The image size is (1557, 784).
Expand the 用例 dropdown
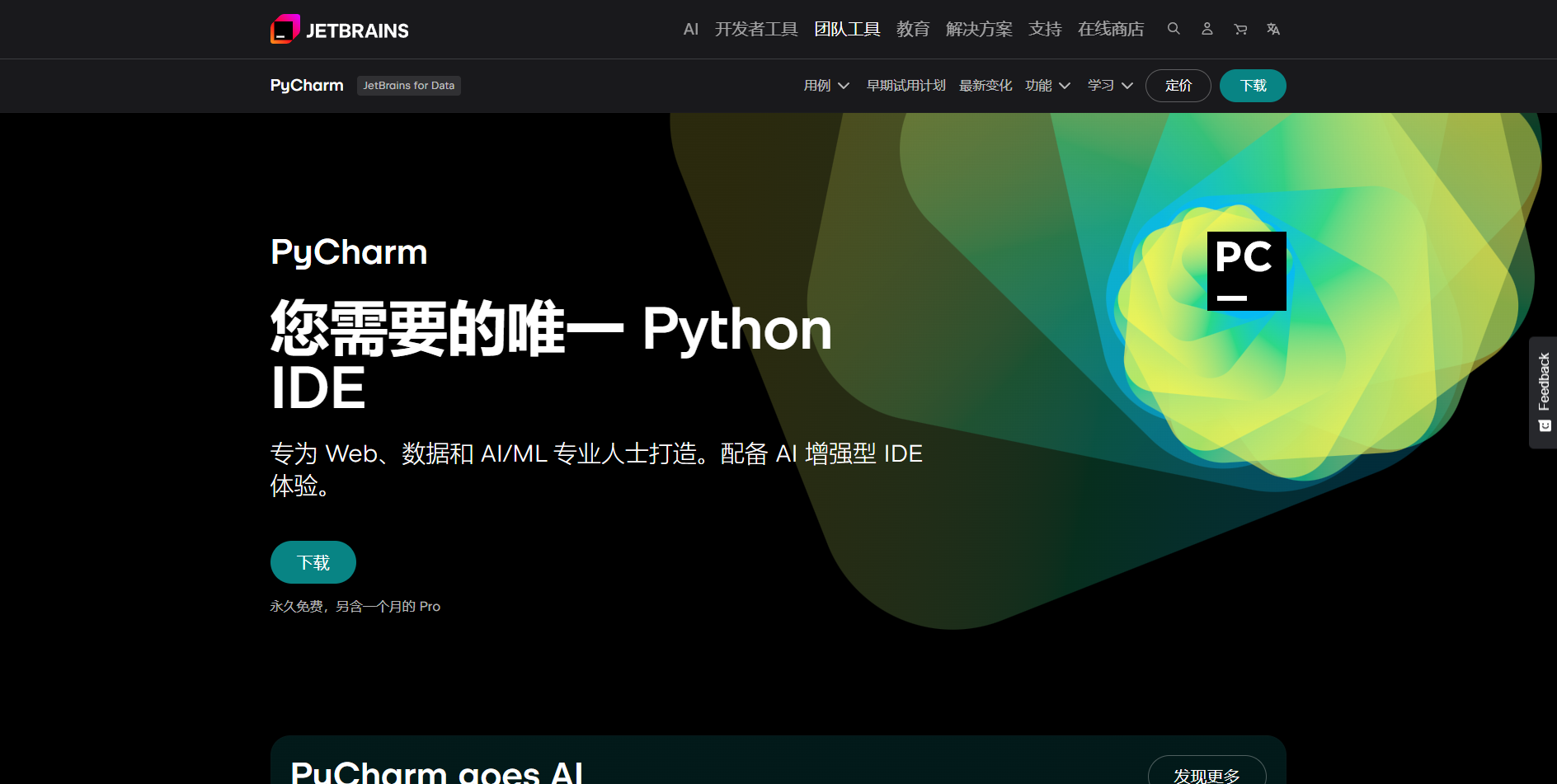click(x=826, y=86)
